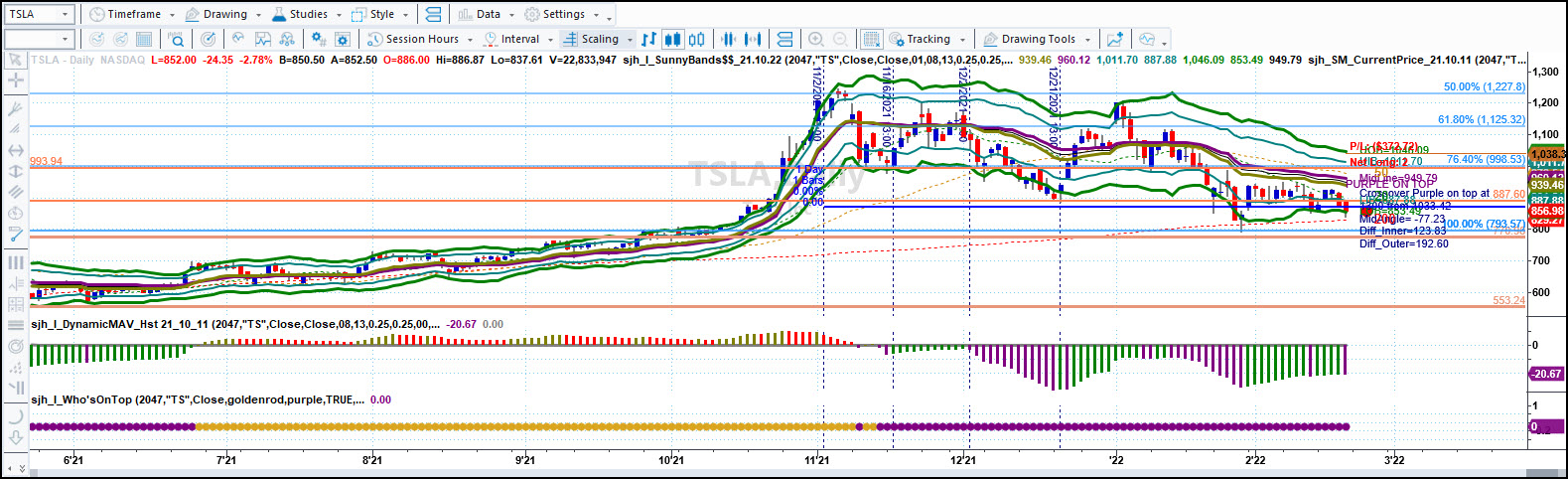Click the 553.24 orange price label
The width and height of the screenshot is (1568, 479).
pos(1508,300)
